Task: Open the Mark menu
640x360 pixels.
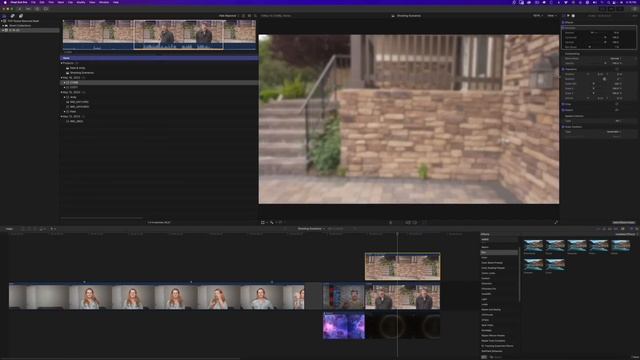Action: click(x=61, y=2)
